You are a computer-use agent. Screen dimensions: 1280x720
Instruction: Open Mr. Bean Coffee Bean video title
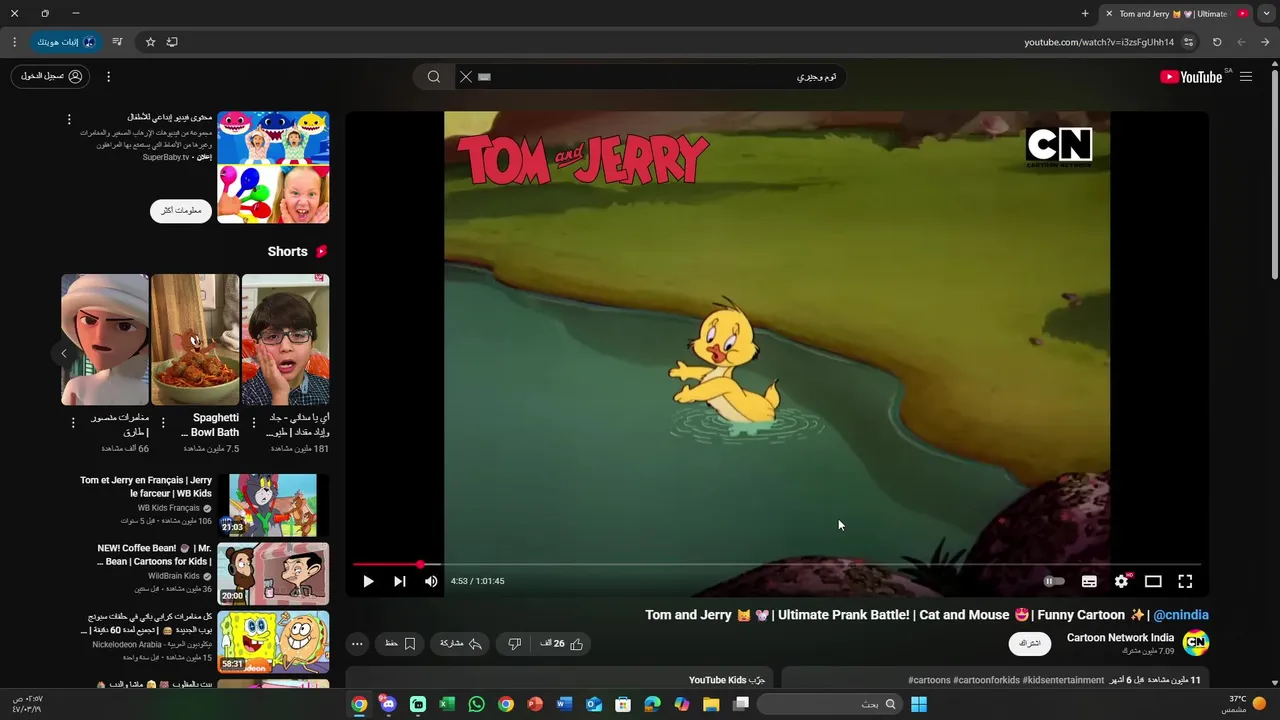point(154,555)
